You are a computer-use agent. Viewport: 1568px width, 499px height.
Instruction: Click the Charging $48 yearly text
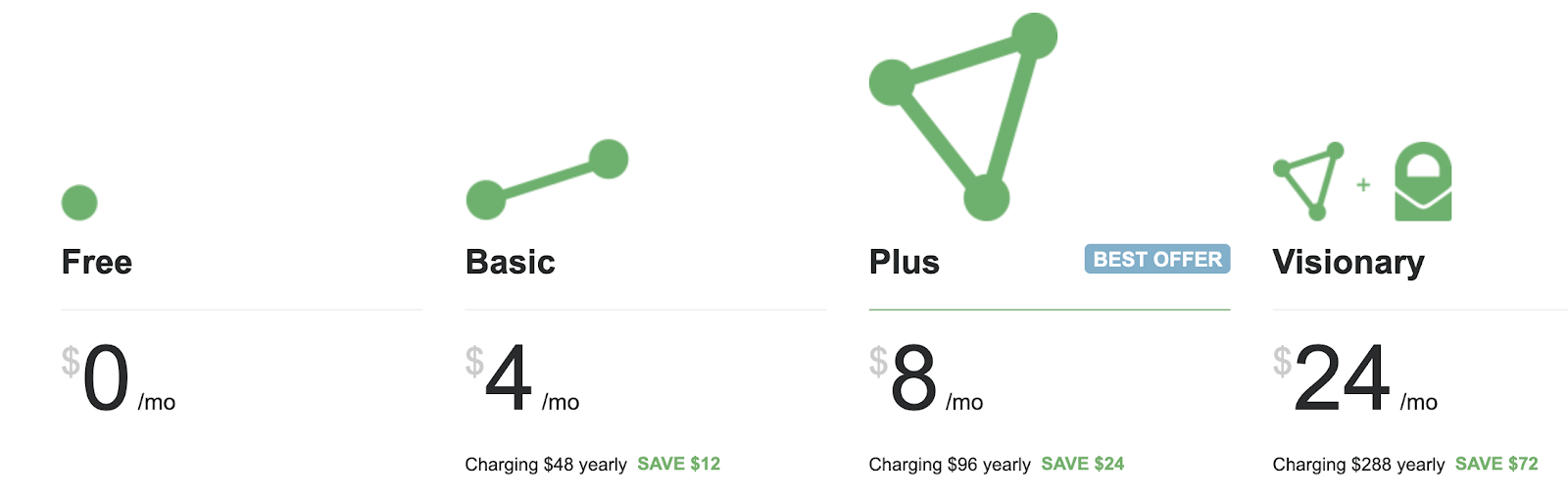point(546,465)
